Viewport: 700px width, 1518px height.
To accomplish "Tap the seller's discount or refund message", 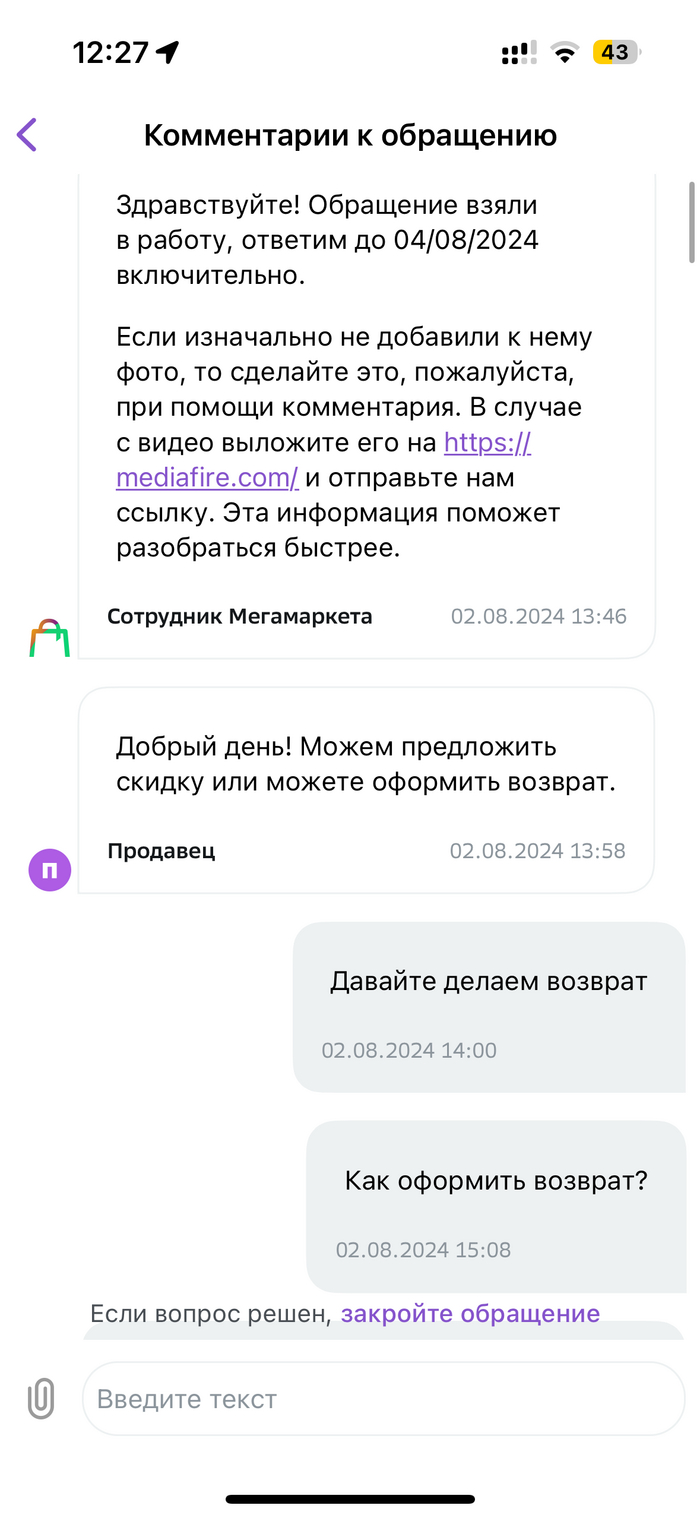I will point(365,764).
